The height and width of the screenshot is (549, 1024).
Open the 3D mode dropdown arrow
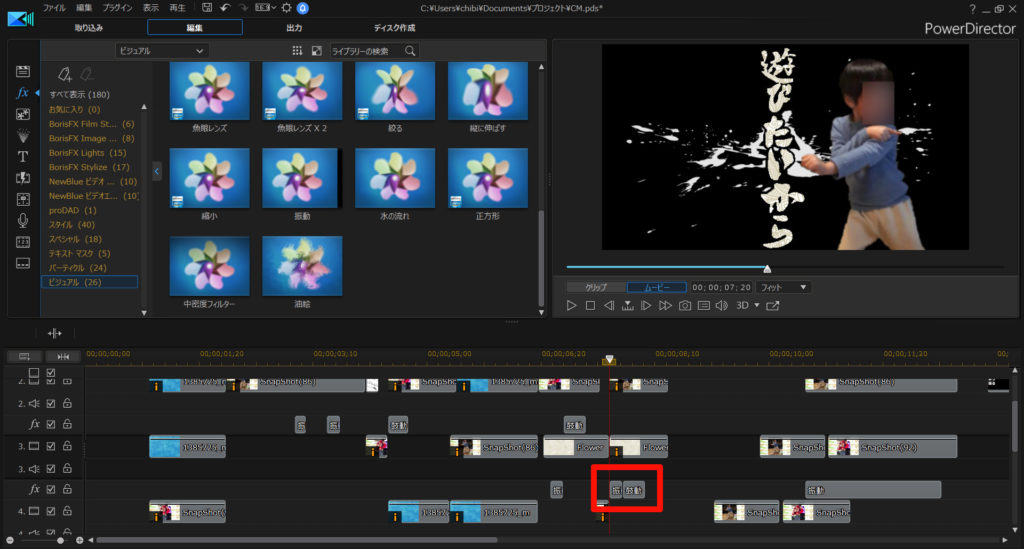pyautogui.click(x=758, y=306)
